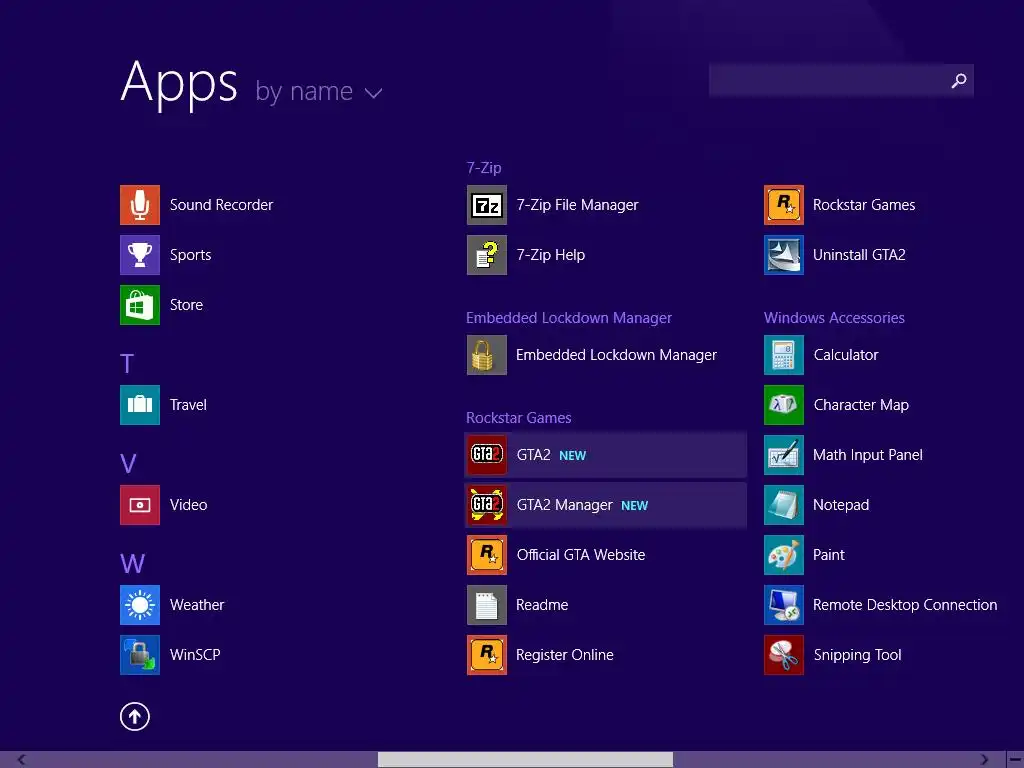Launch the Snipping Tool scissors icon
1024x768 pixels.
click(784, 655)
